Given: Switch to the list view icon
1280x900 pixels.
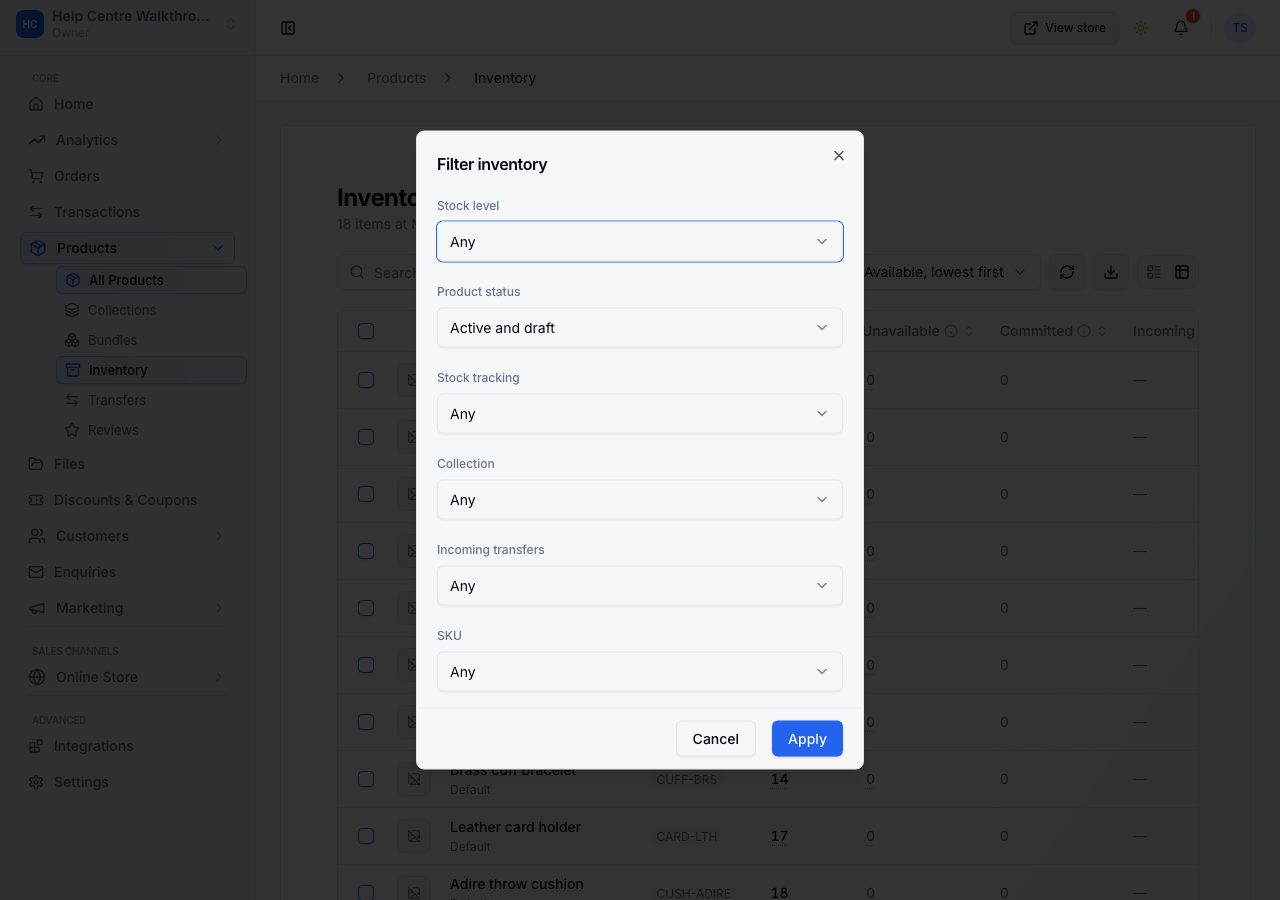Looking at the screenshot, I should 1154,272.
